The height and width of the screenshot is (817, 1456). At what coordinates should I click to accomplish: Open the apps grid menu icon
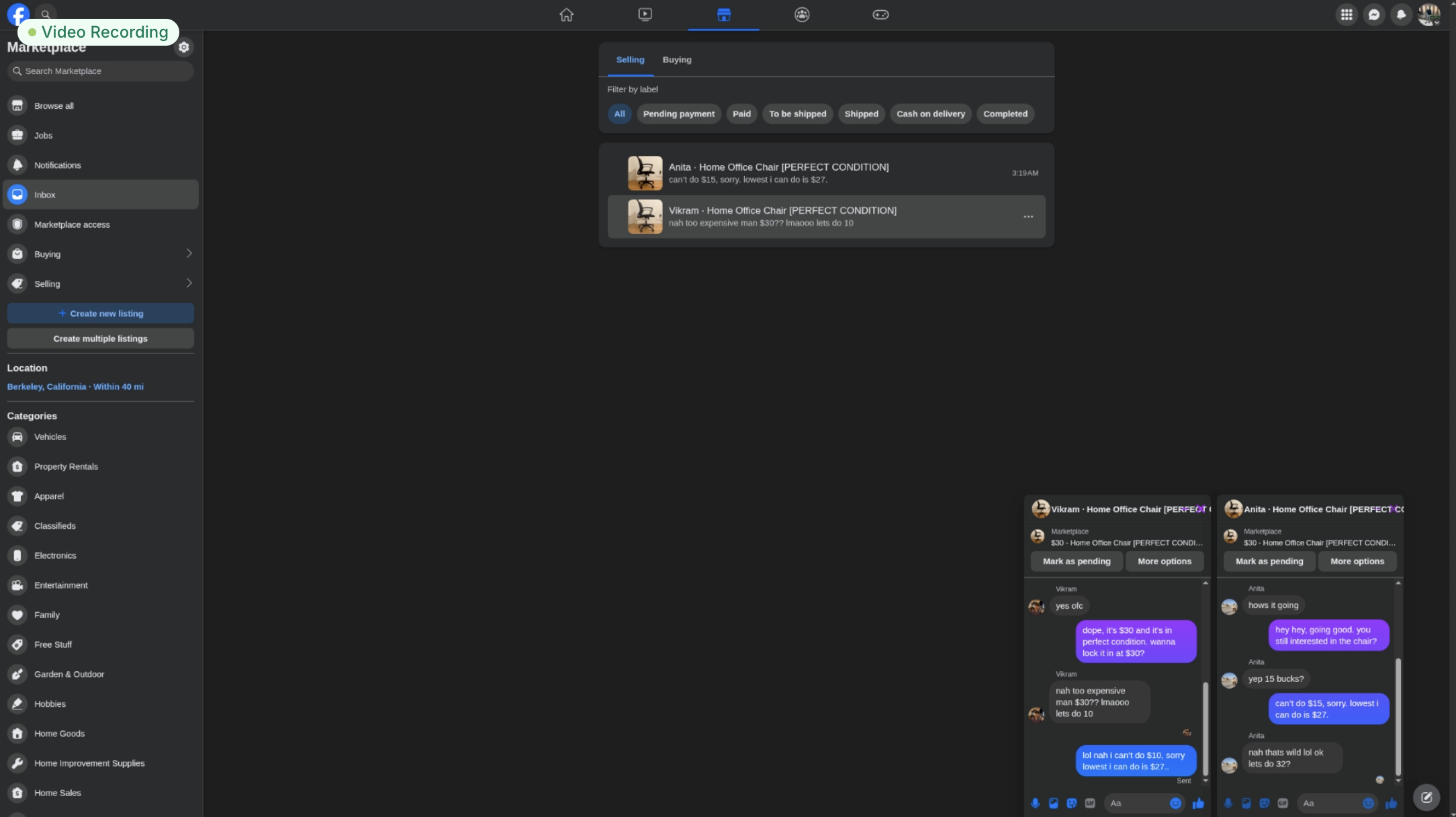tap(1347, 15)
